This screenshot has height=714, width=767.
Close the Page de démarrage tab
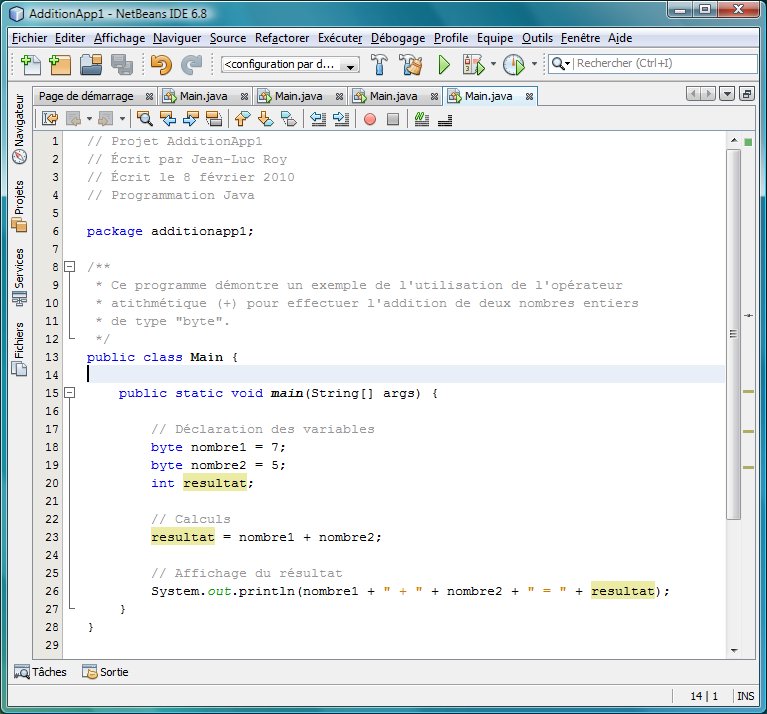(x=149, y=97)
